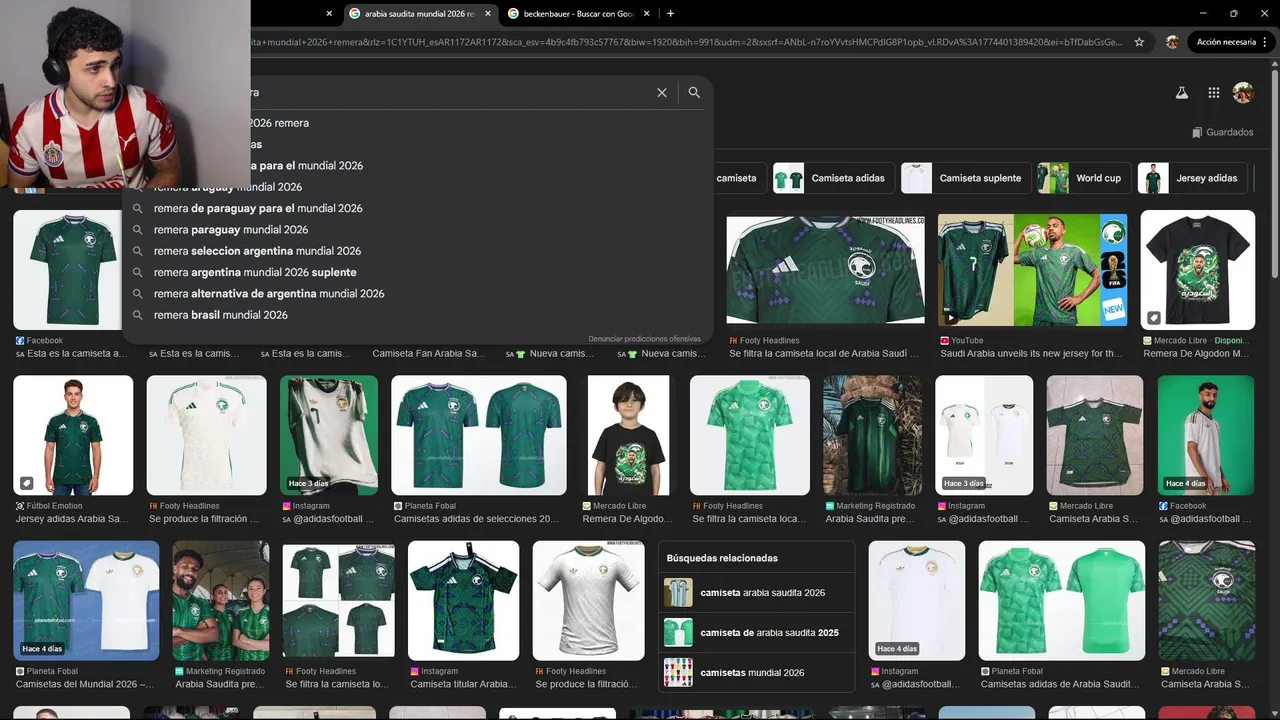The width and height of the screenshot is (1280, 720).
Task: Open the Google account avatar
Action: [x=1243, y=92]
